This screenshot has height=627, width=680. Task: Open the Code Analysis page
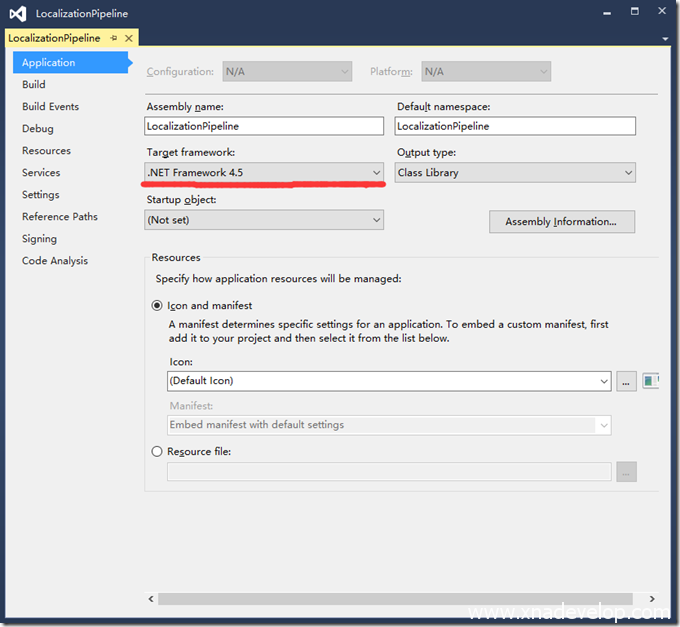click(55, 261)
